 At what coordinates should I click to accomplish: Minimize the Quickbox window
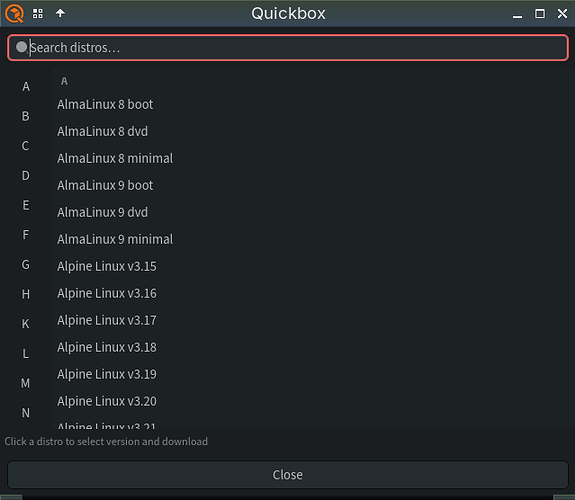point(517,14)
